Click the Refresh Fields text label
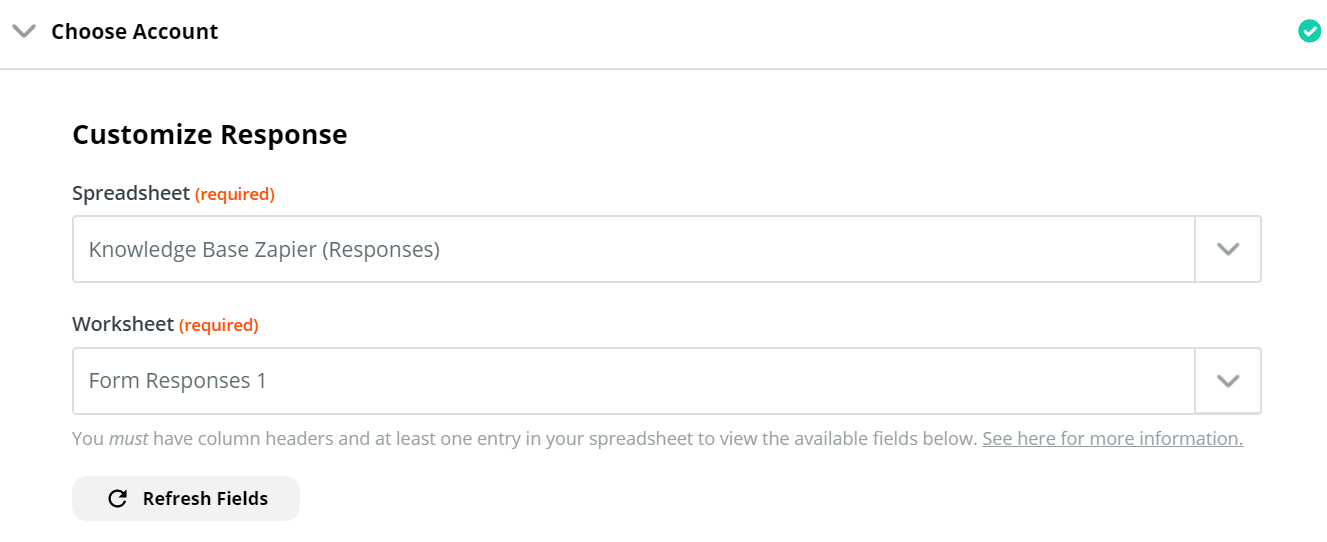The height and width of the screenshot is (542, 1327). [x=205, y=498]
